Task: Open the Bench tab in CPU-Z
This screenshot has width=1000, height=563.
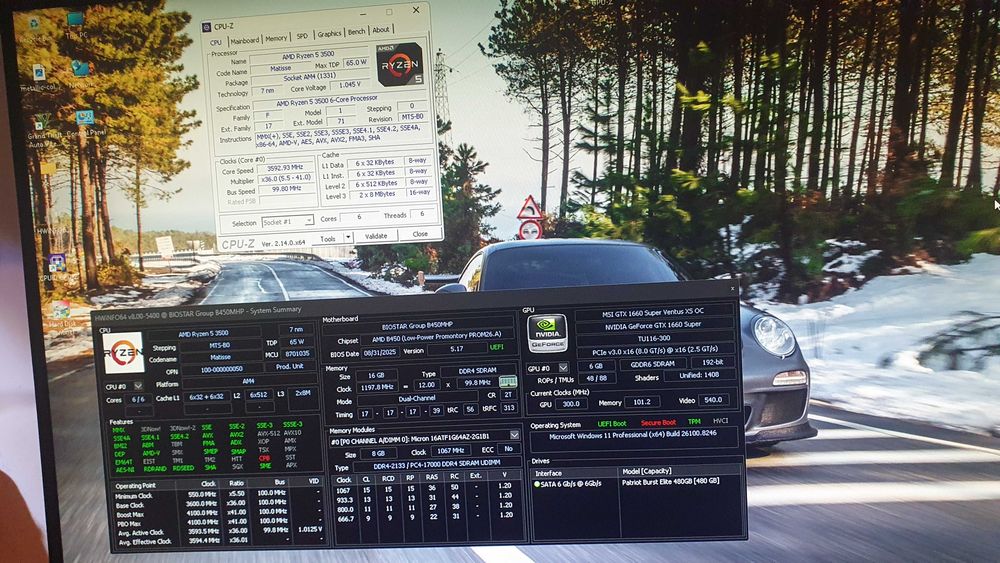Action: tap(357, 31)
